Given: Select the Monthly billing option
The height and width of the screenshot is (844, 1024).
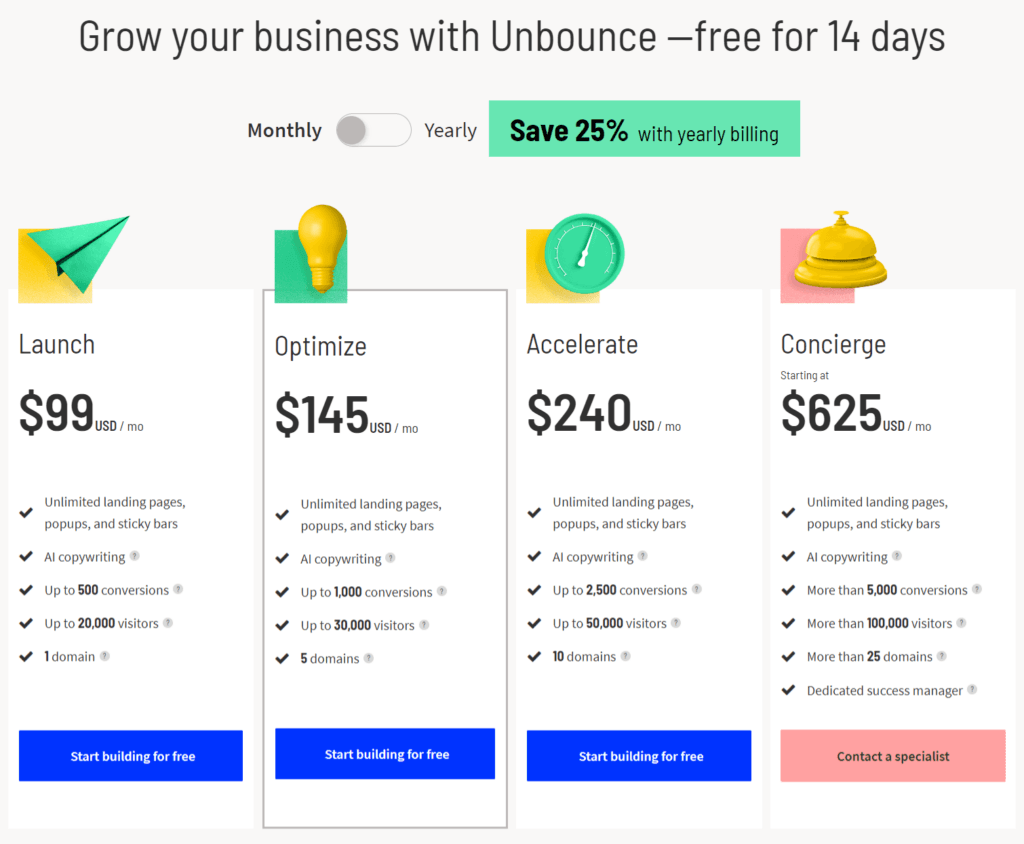Looking at the screenshot, I should [x=284, y=130].
